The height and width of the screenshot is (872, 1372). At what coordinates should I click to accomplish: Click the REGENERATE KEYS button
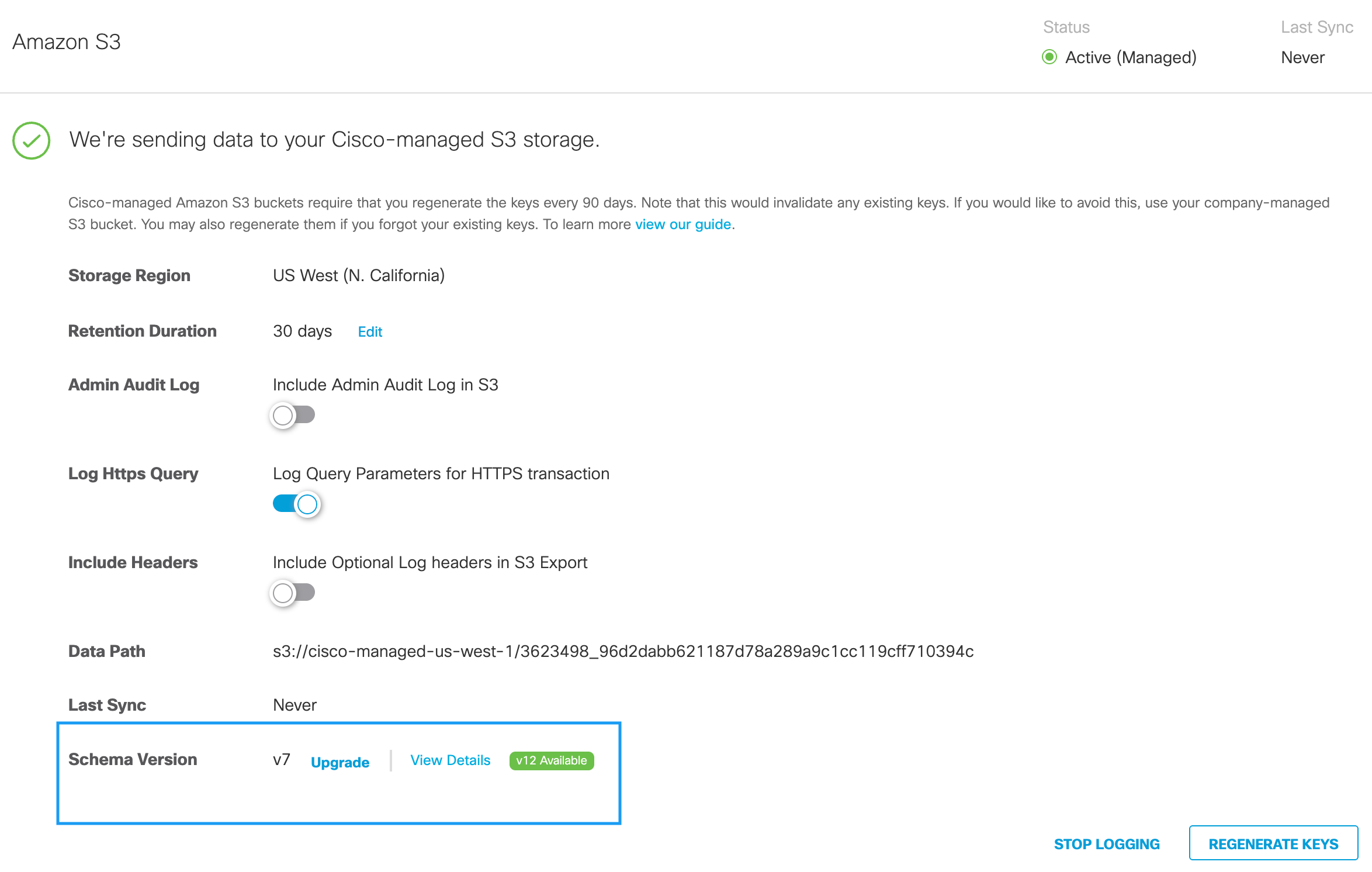coord(1273,843)
